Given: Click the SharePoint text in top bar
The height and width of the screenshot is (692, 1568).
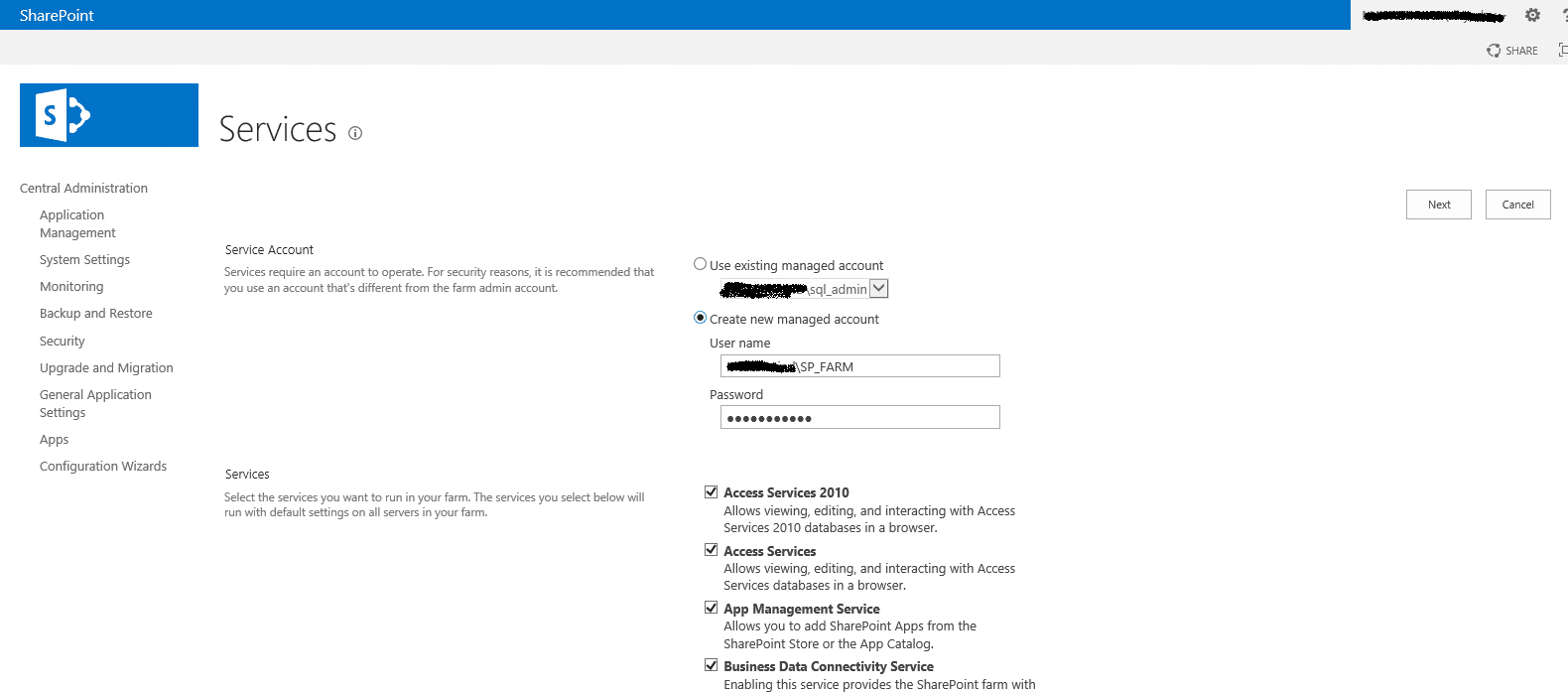Looking at the screenshot, I should [x=57, y=15].
